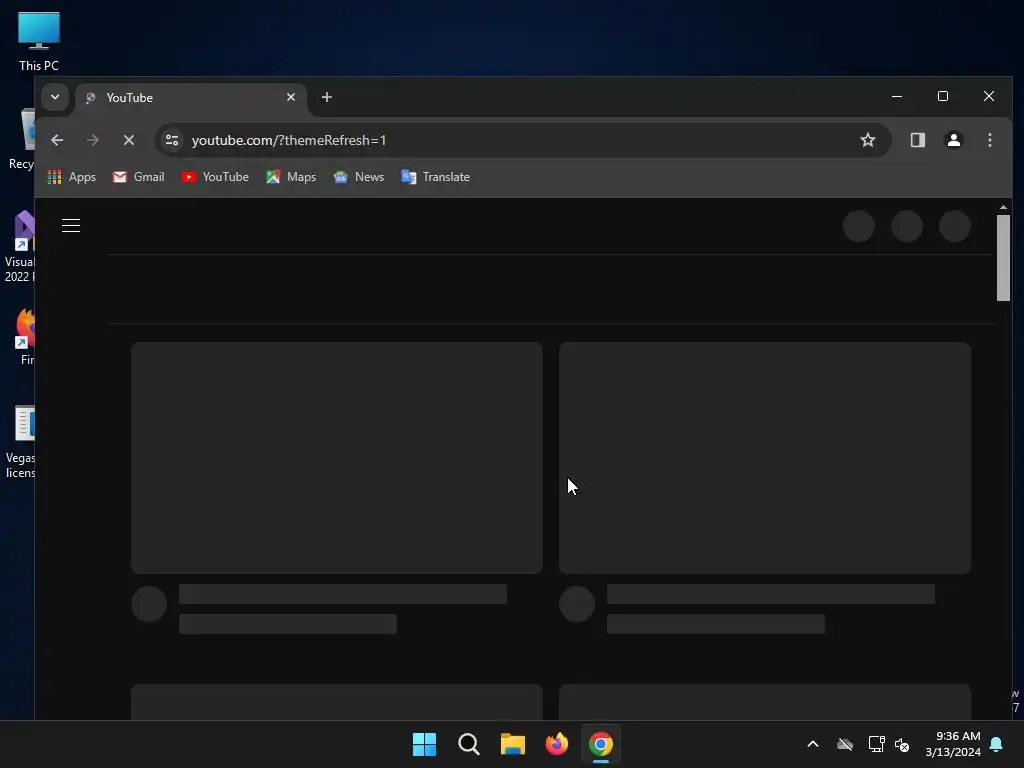The width and height of the screenshot is (1024, 768).
Task: Open the Chrome profile icon
Action: [x=953, y=140]
